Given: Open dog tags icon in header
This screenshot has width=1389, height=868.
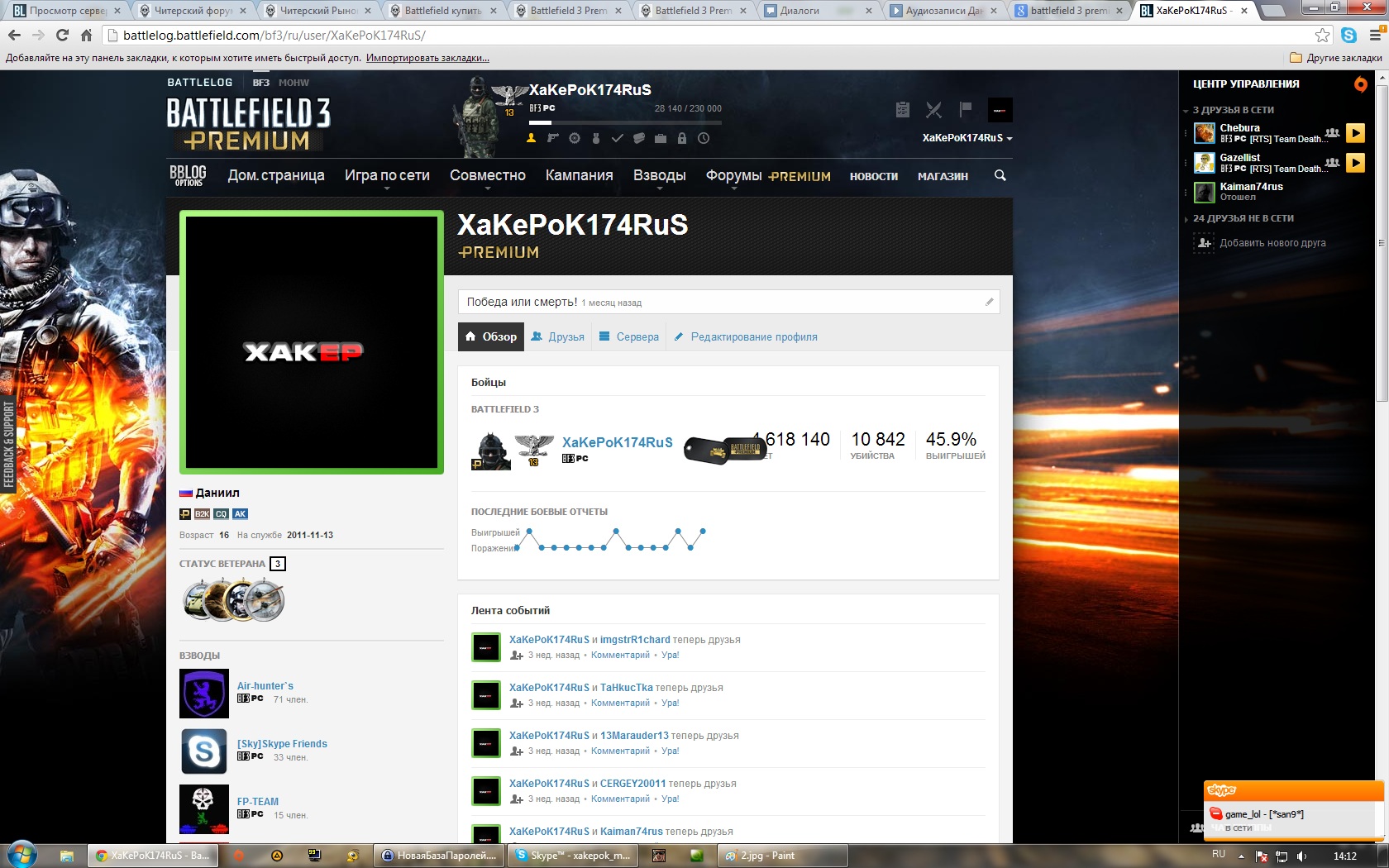Looking at the screenshot, I should pyautogui.click(x=639, y=138).
